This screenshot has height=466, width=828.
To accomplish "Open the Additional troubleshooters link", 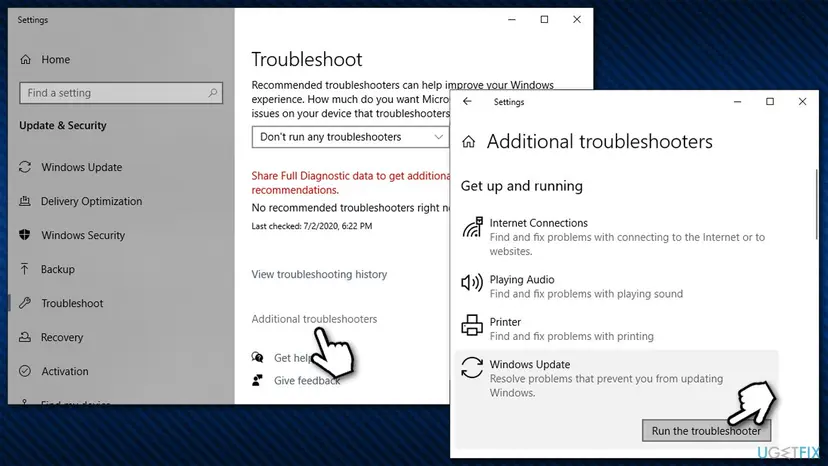I will point(314,319).
